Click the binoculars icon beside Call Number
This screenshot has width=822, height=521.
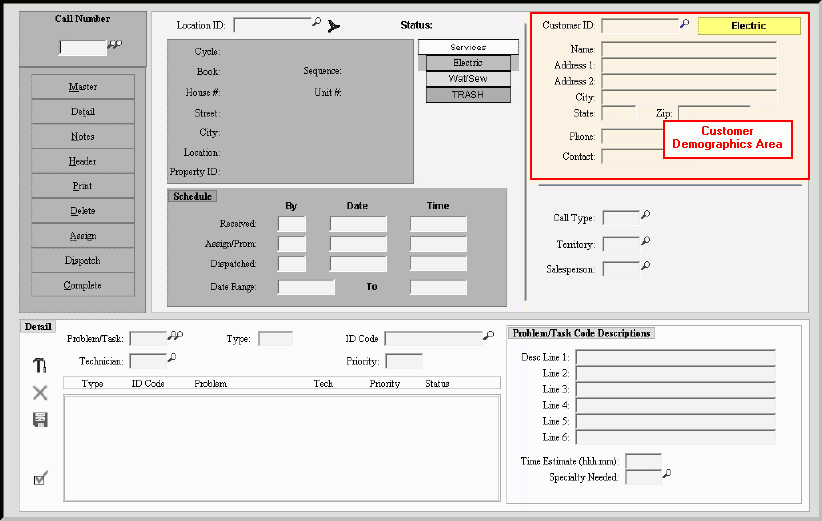[x=114, y=45]
